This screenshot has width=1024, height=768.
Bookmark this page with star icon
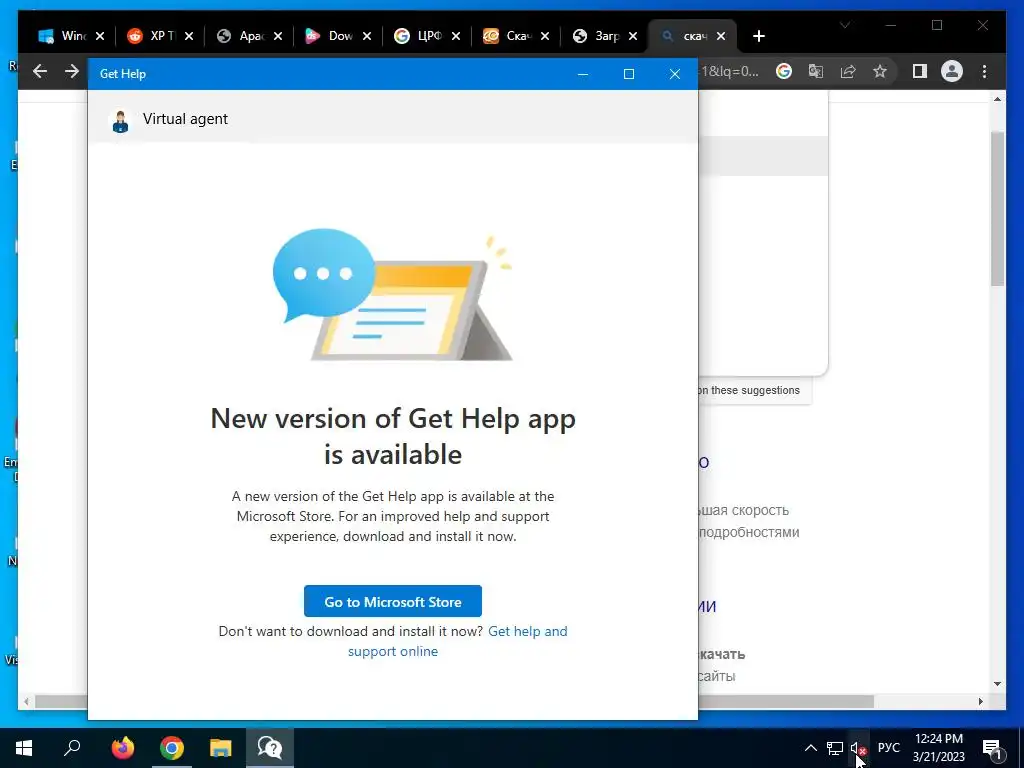tap(880, 71)
